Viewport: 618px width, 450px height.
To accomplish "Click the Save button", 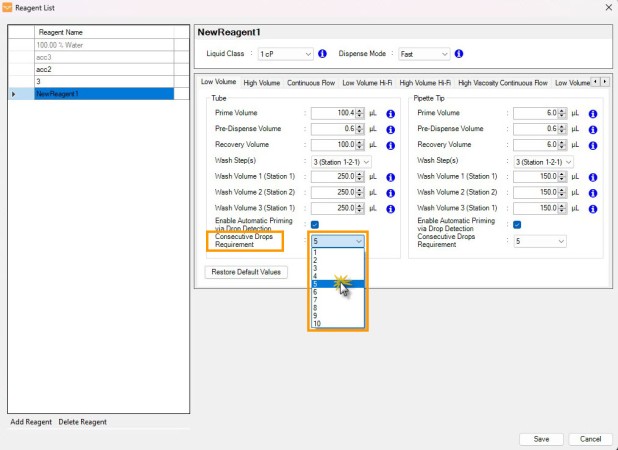I will [x=541, y=439].
